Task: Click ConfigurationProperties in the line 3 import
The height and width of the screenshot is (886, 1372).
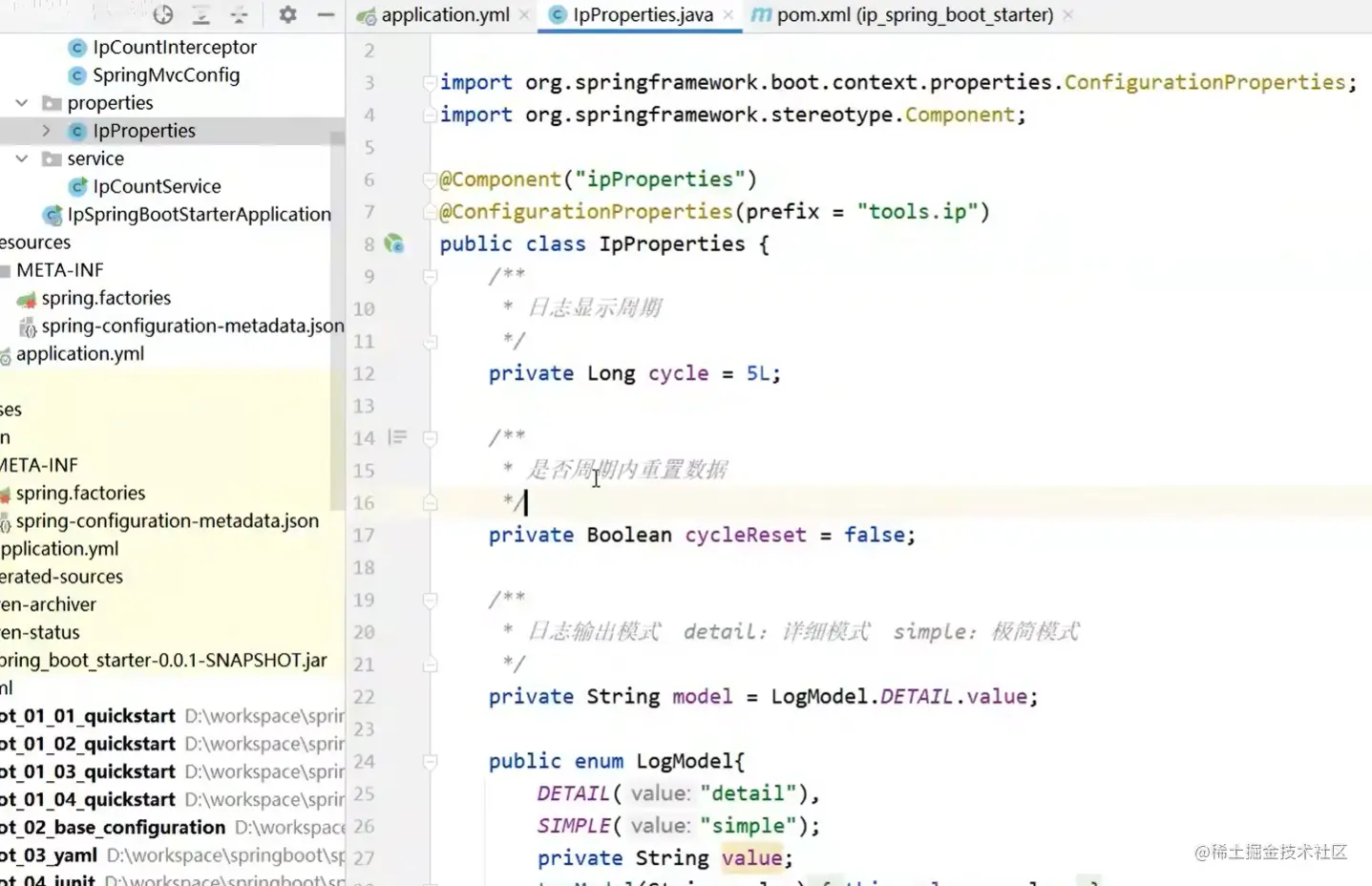Action: click(x=1205, y=82)
